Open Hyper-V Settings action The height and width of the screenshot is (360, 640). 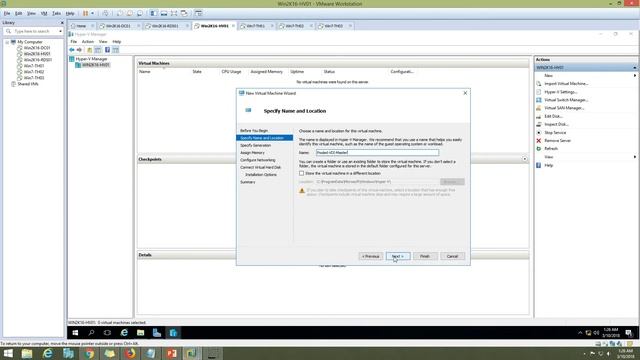(x=561, y=92)
